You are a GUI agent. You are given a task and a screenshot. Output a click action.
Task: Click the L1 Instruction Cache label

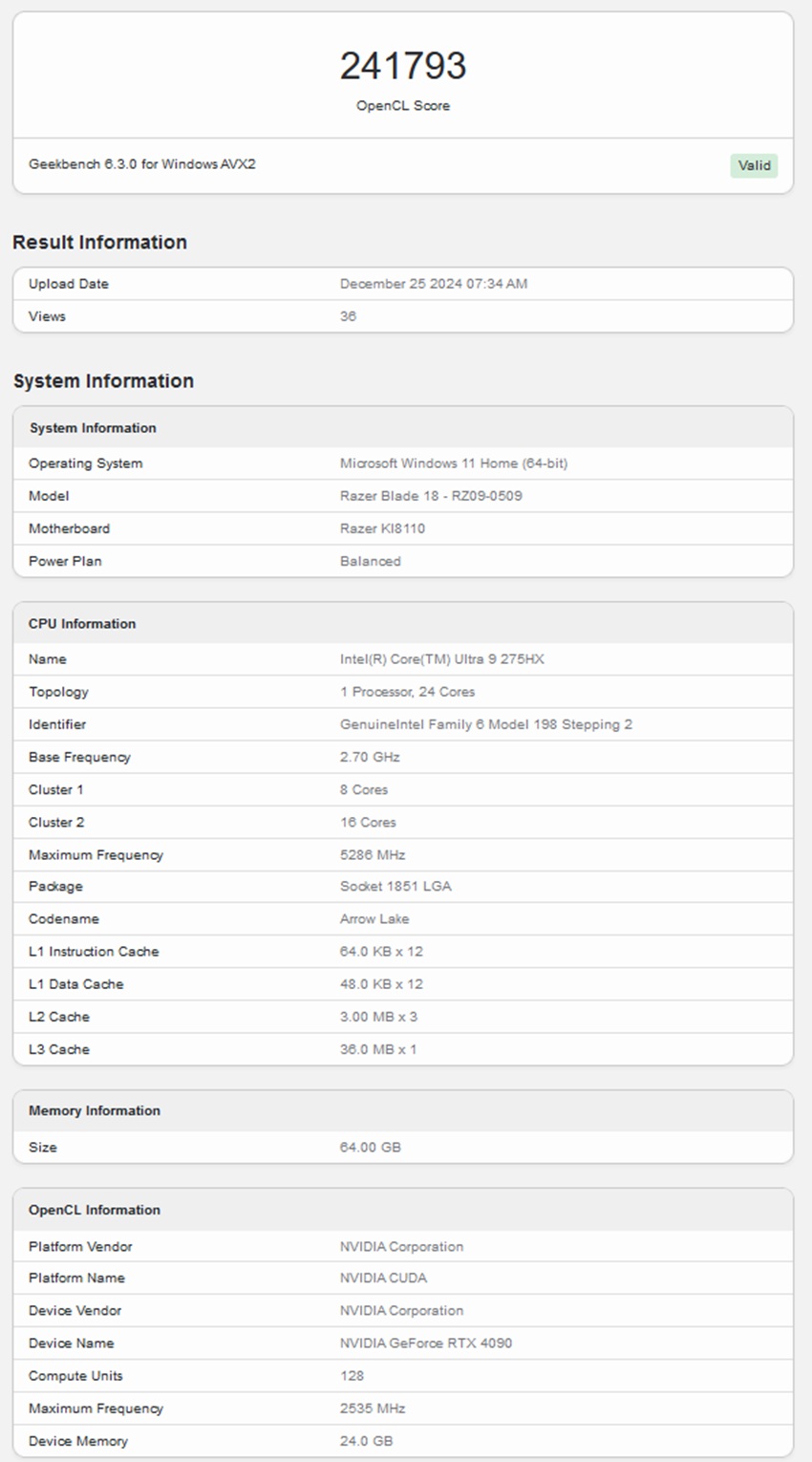point(94,951)
